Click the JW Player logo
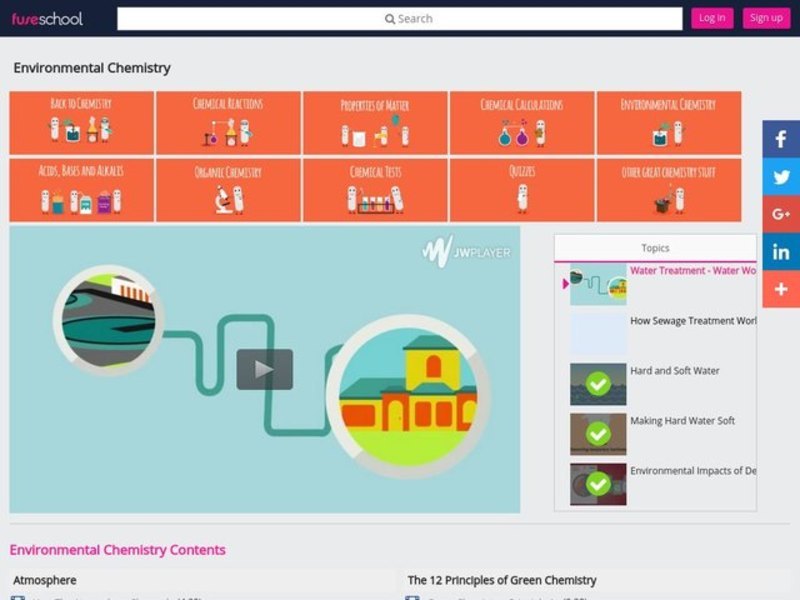The width and height of the screenshot is (800, 600). tap(466, 252)
